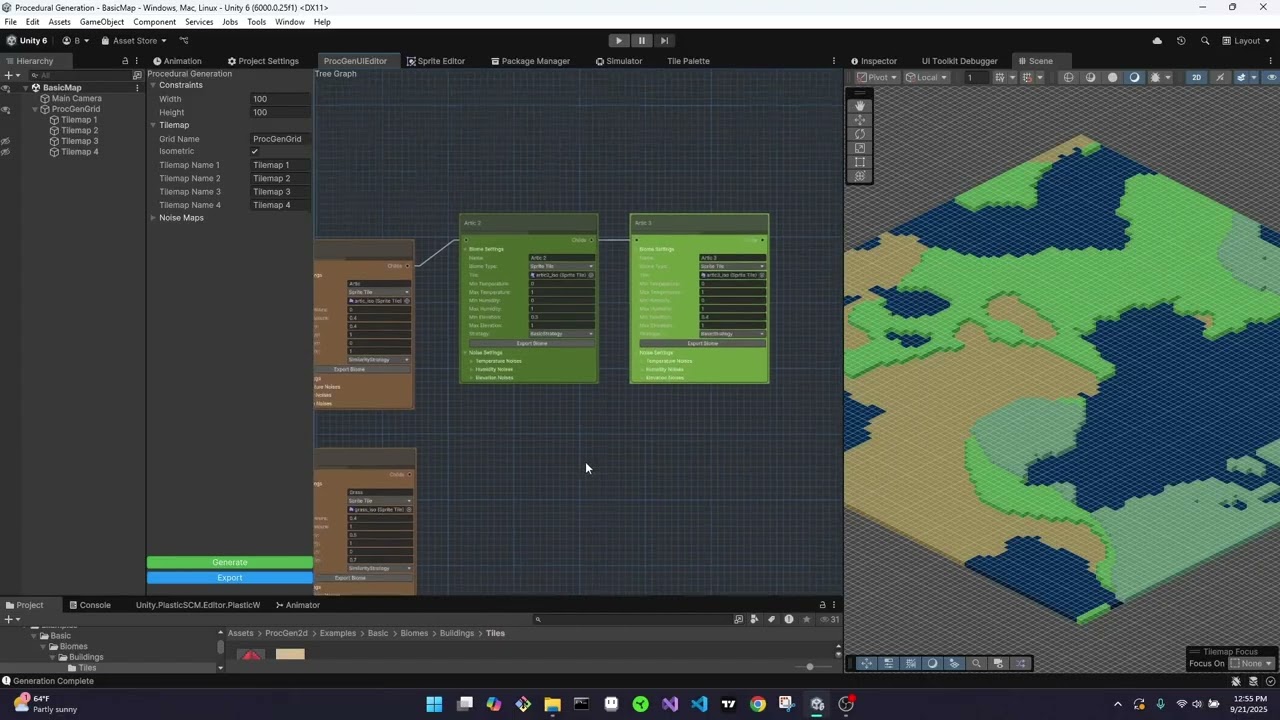Show hidden Tilemap 3 via eye icon

coord(6,141)
